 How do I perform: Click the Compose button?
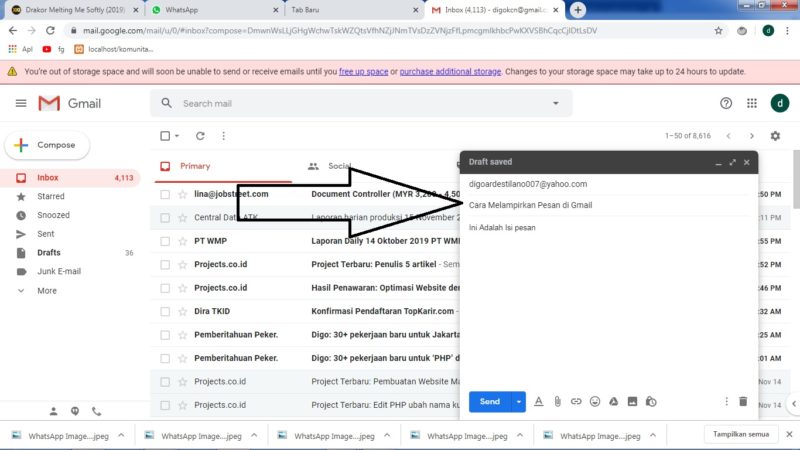[x=47, y=145]
